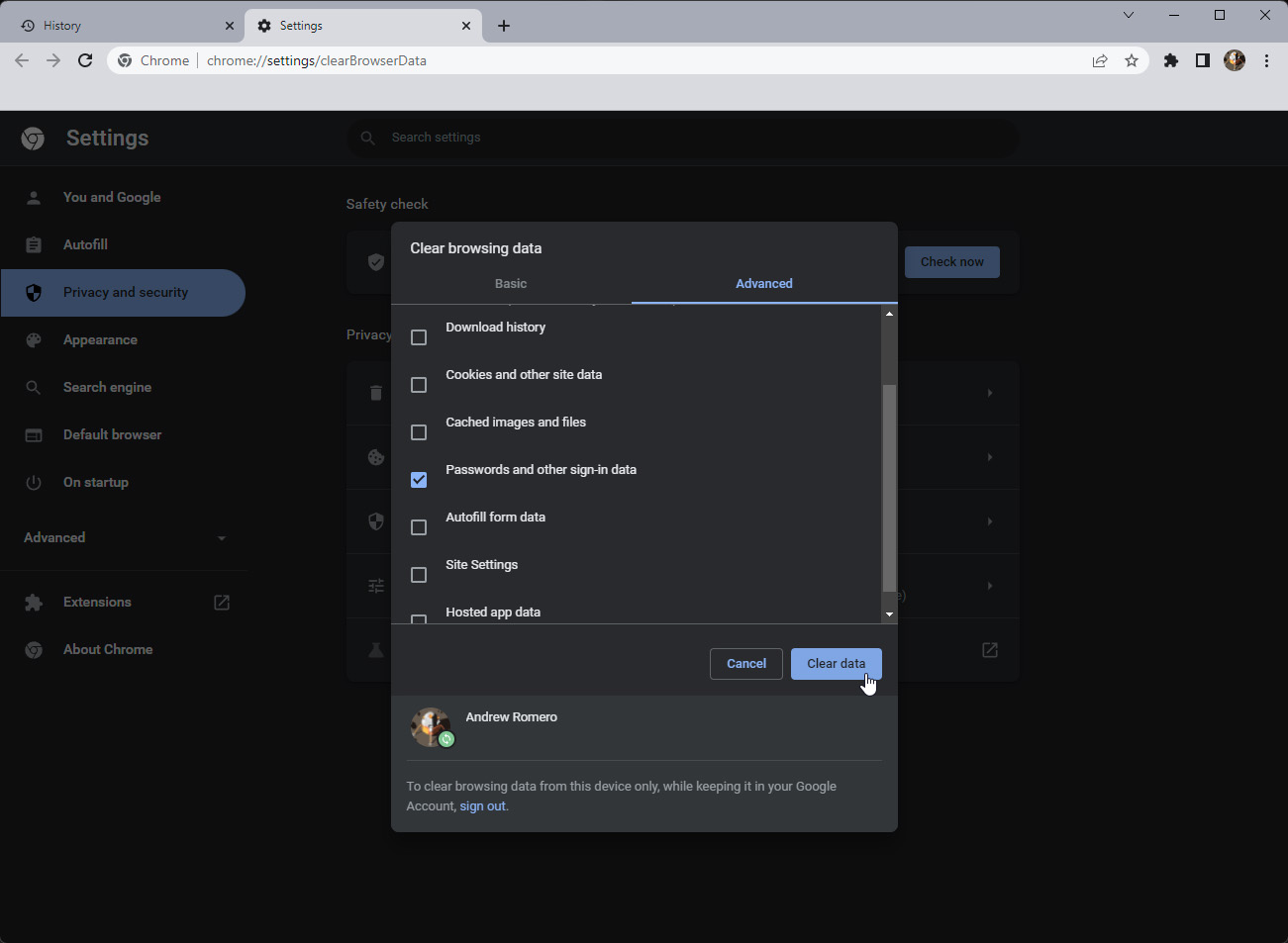Open a new tab with plus icon
The image size is (1288, 943).
click(504, 26)
